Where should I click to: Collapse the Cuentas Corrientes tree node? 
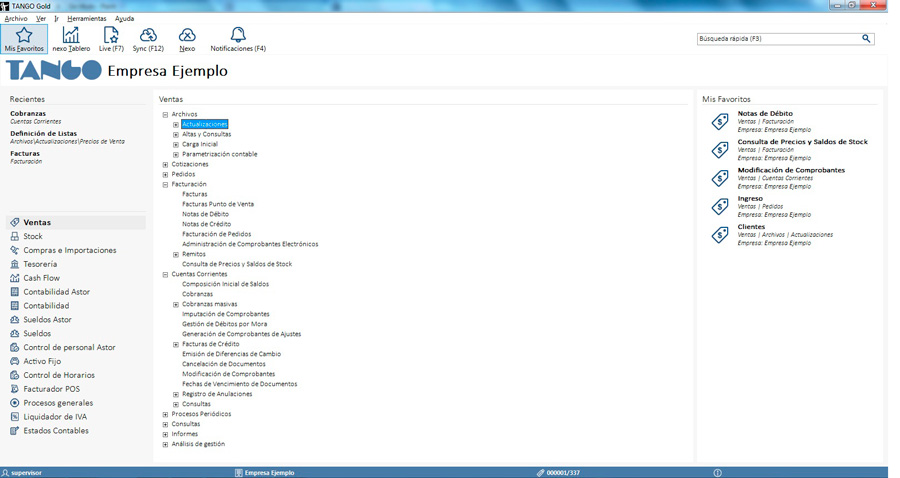point(165,274)
